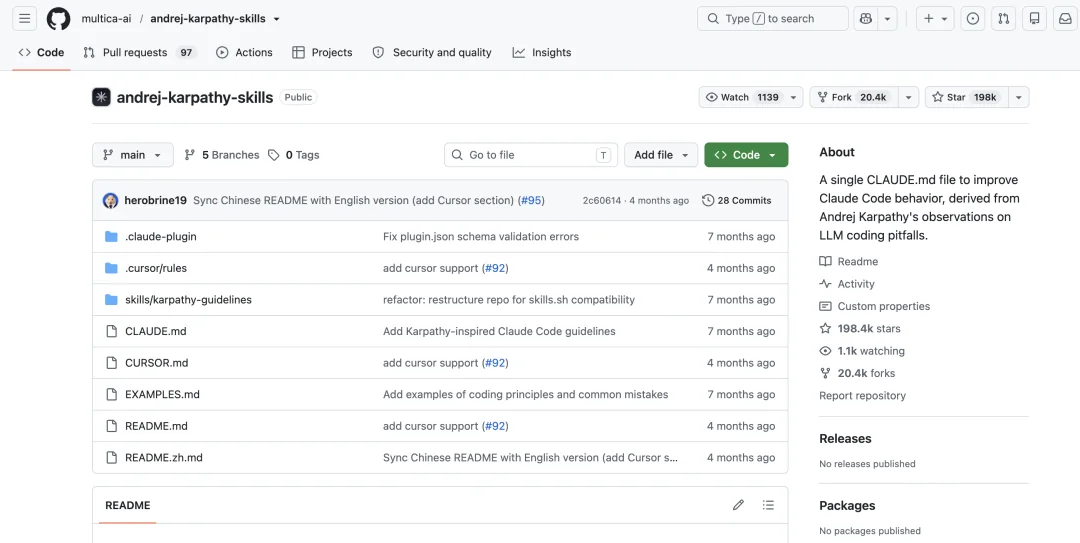The image size is (1080, 543).
Task: Expand the Copilot dropdown arrow in header
Action: coord(887,19)
